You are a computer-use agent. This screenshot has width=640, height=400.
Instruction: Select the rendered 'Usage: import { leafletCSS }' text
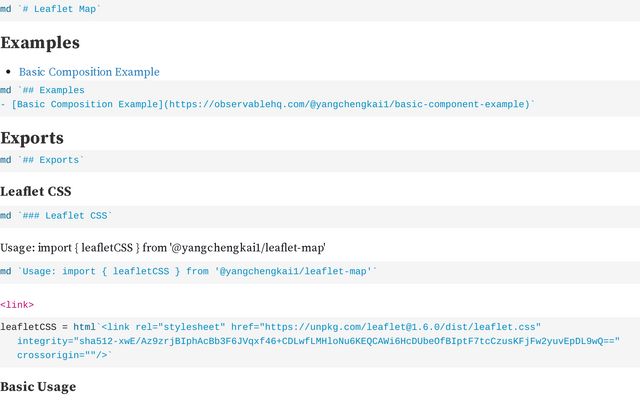click(163, 248)
